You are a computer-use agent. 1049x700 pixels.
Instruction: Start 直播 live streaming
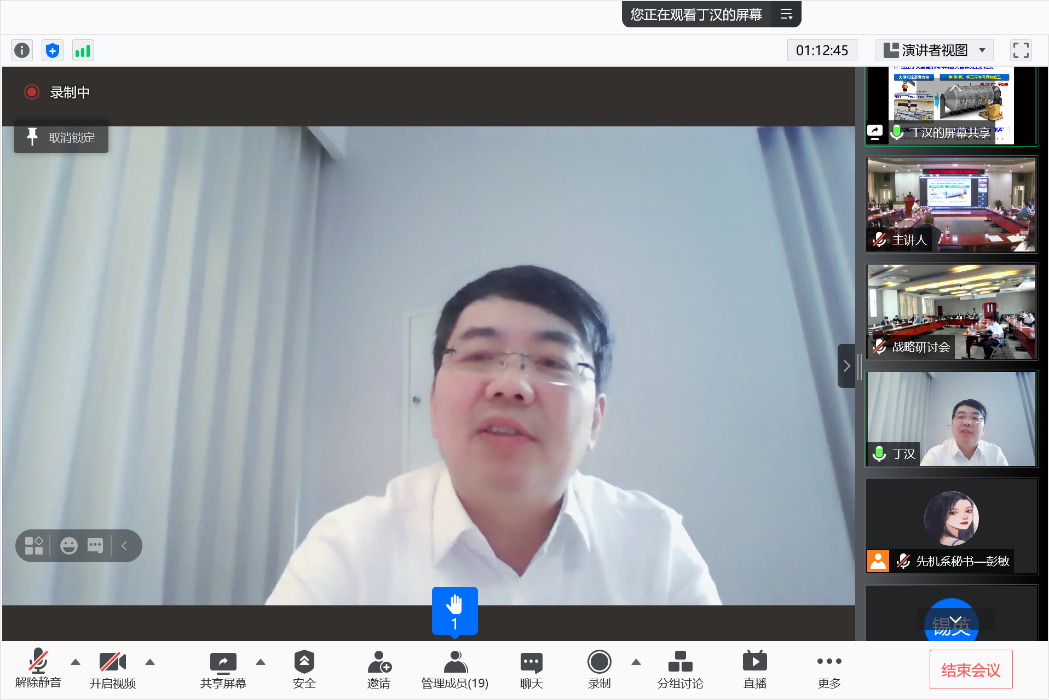point(754,669)
